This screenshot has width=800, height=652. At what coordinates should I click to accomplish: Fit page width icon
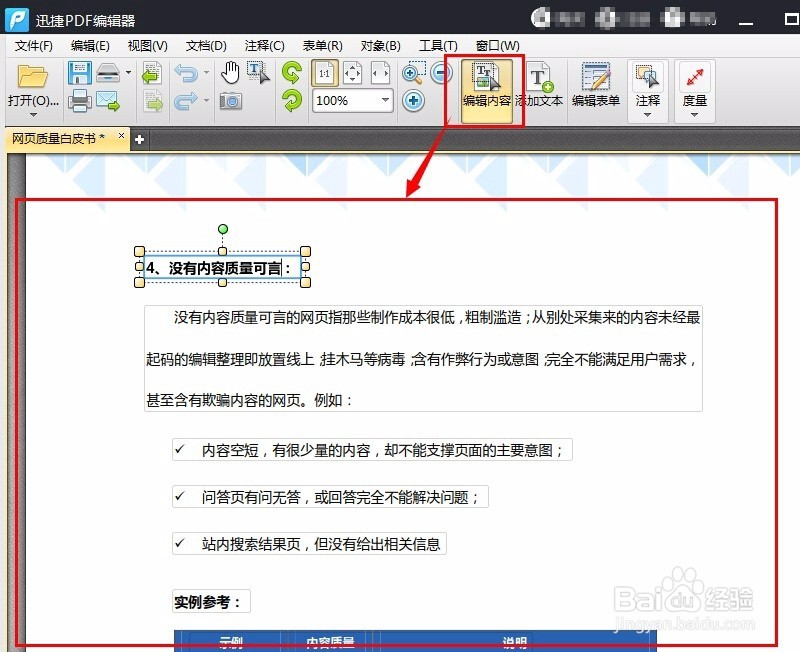pyautogui.click(x=380, y=73)
